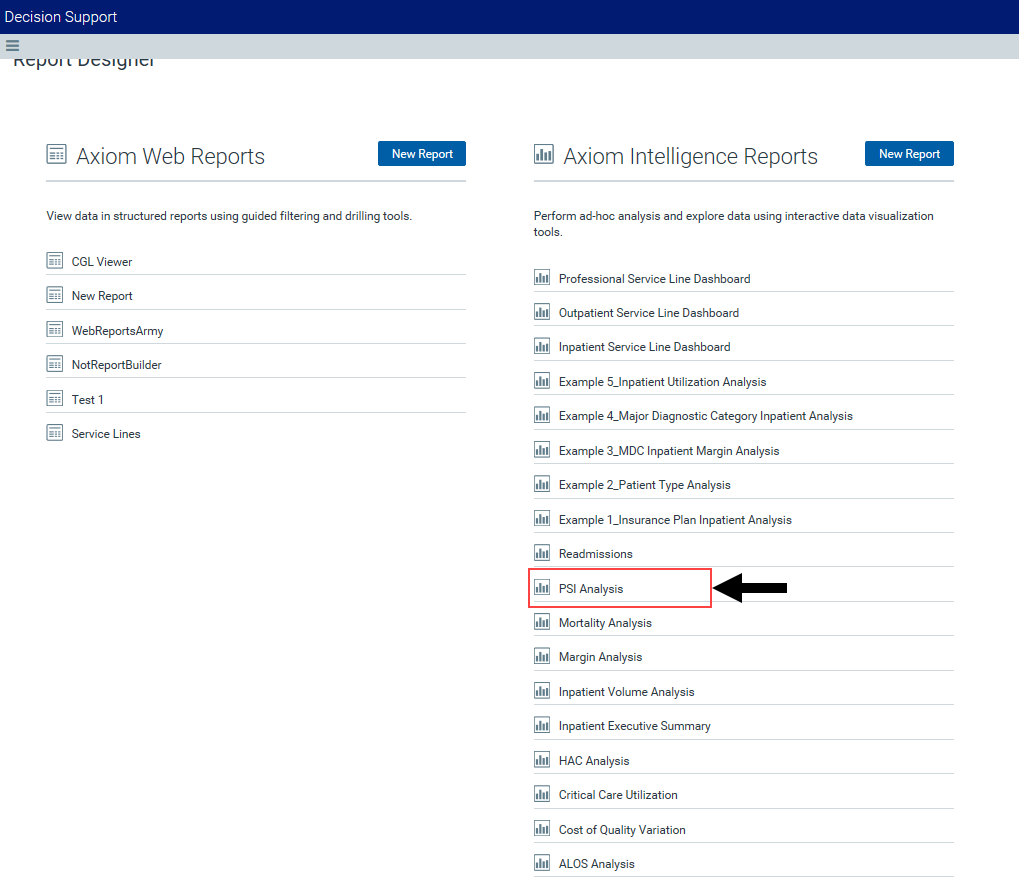1019x880 pixels.
Task: Click chart icon beside Professional Service Line Dashboard
Action: click(x=542, y=278)
